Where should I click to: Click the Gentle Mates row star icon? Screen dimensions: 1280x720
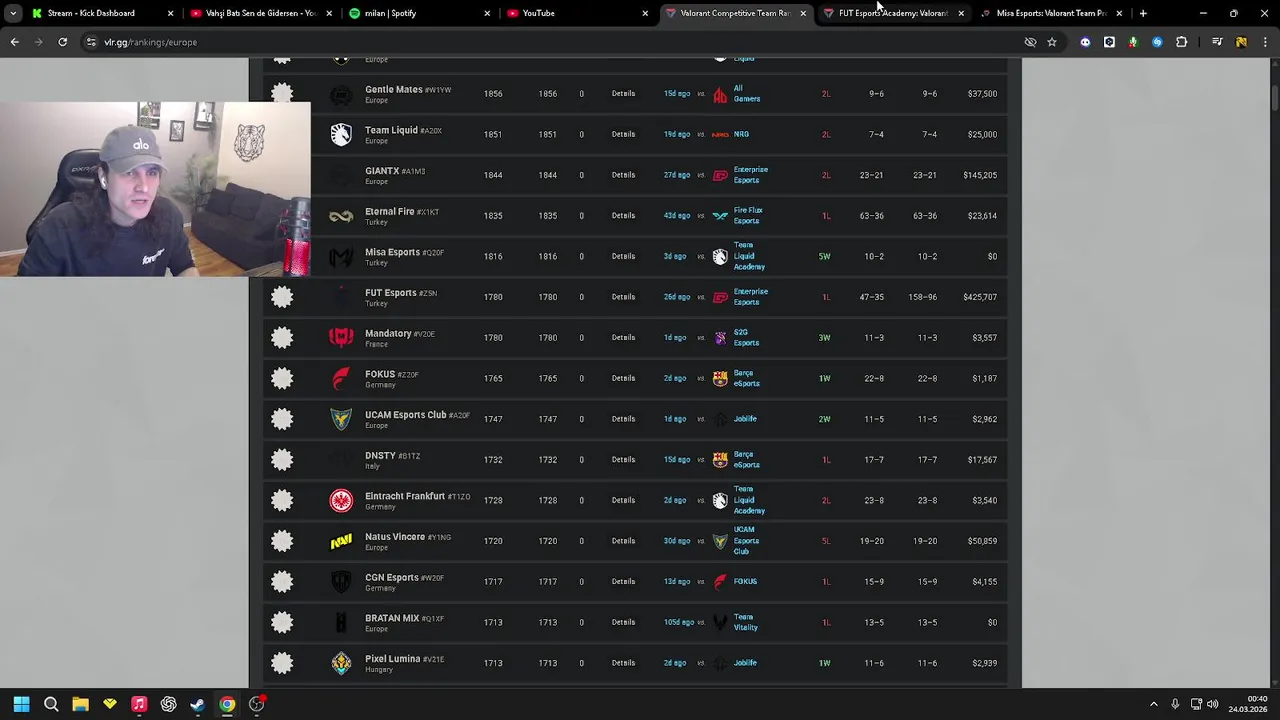[282, 93]
